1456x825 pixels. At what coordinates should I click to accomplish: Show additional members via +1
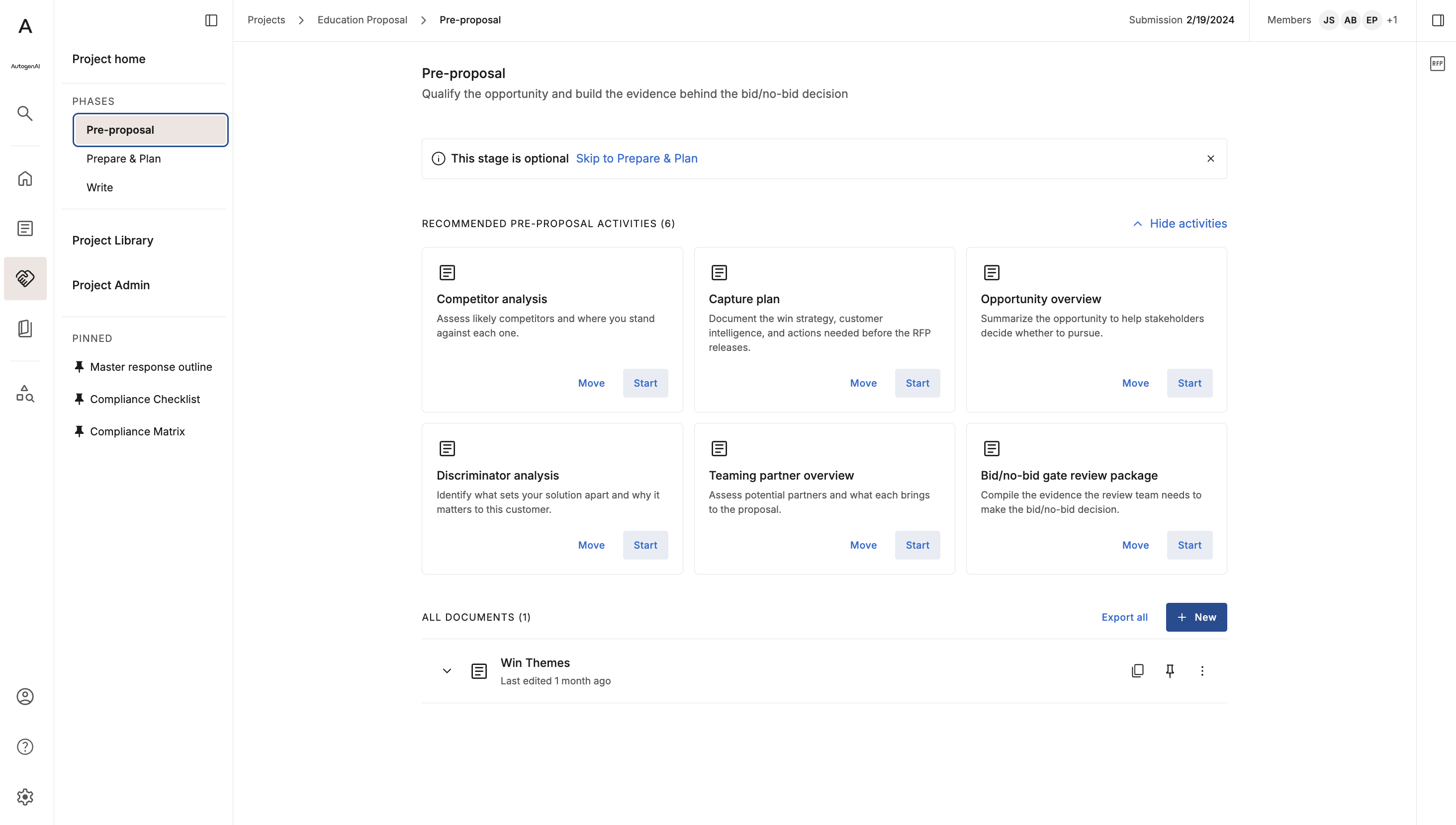click(1392, 20)
